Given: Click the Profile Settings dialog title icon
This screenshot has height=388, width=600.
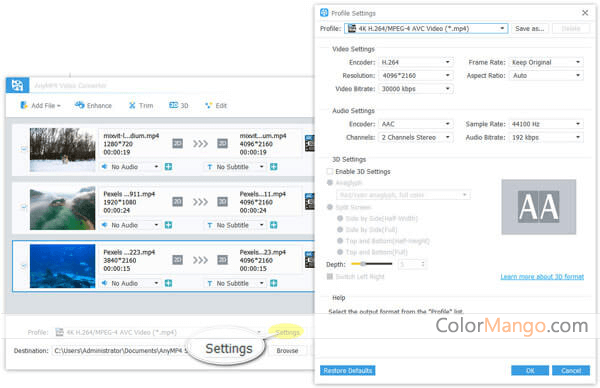Looking at the screenshot, I should (324, 13).
